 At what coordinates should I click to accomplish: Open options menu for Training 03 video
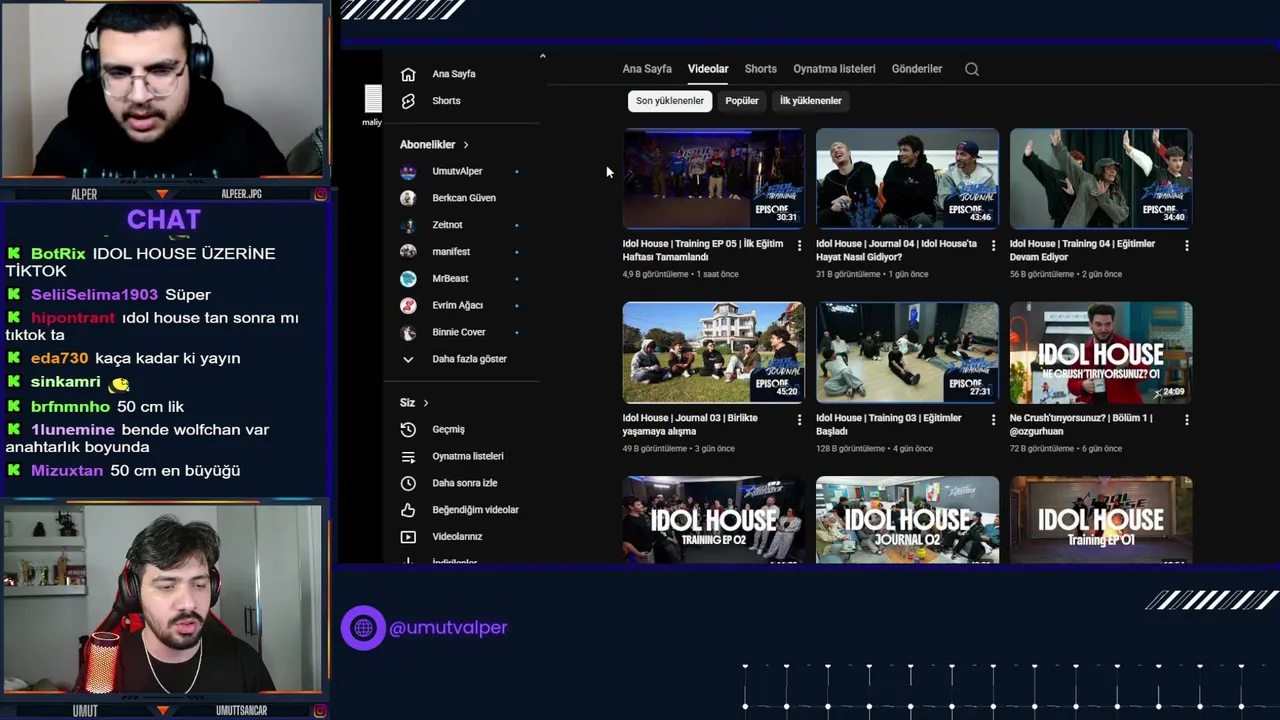[993, 420]
